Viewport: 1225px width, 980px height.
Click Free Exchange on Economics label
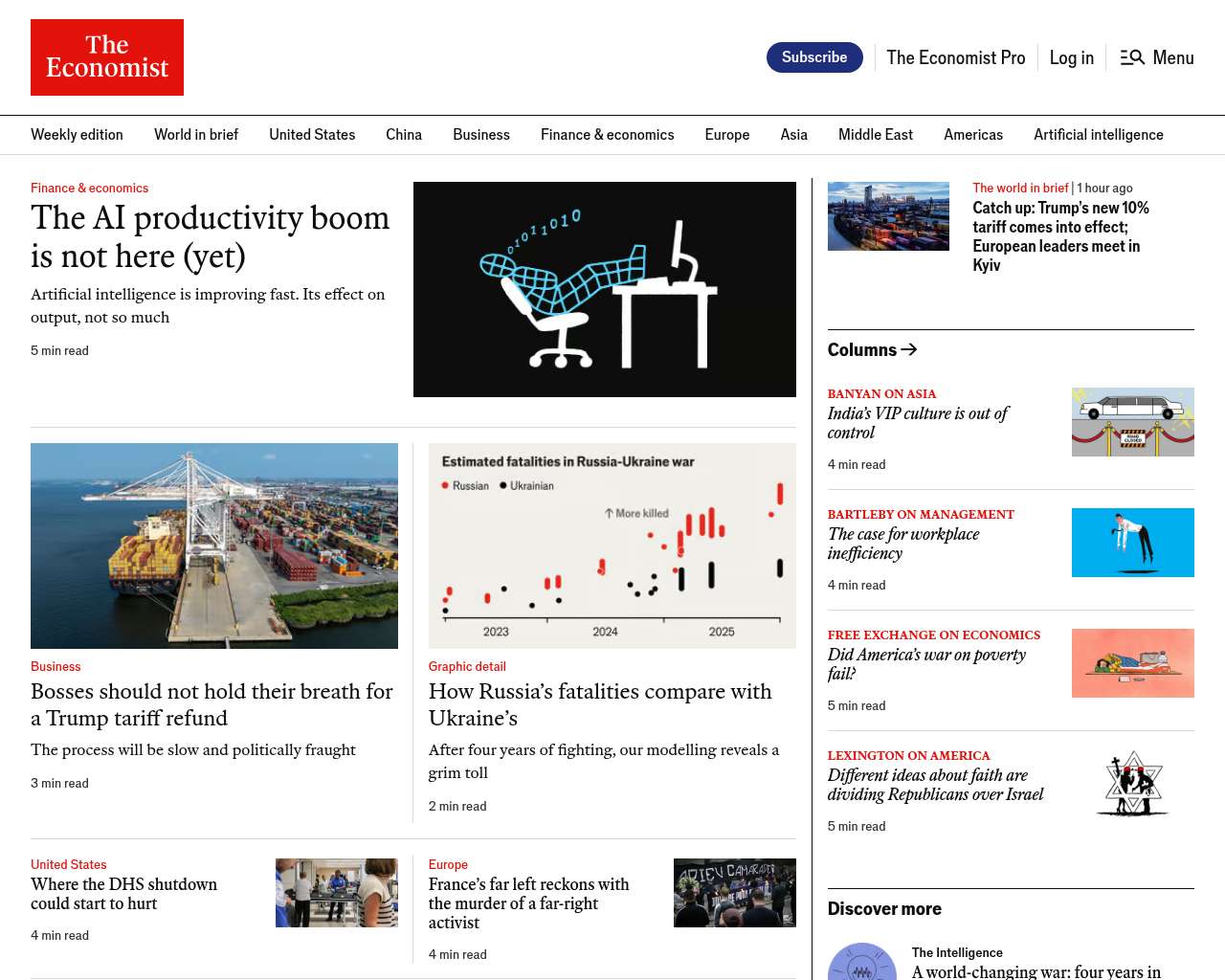pyautogui.click(x=934, y=635)
